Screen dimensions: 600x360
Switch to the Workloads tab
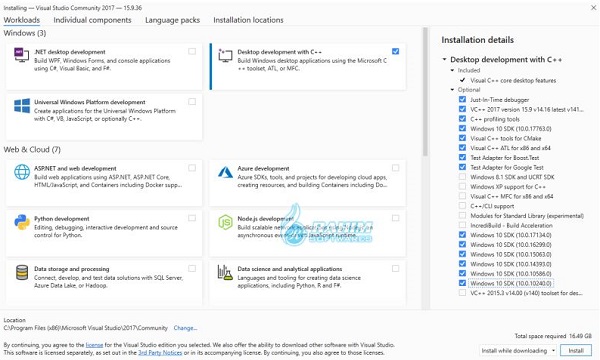[22, 20]
